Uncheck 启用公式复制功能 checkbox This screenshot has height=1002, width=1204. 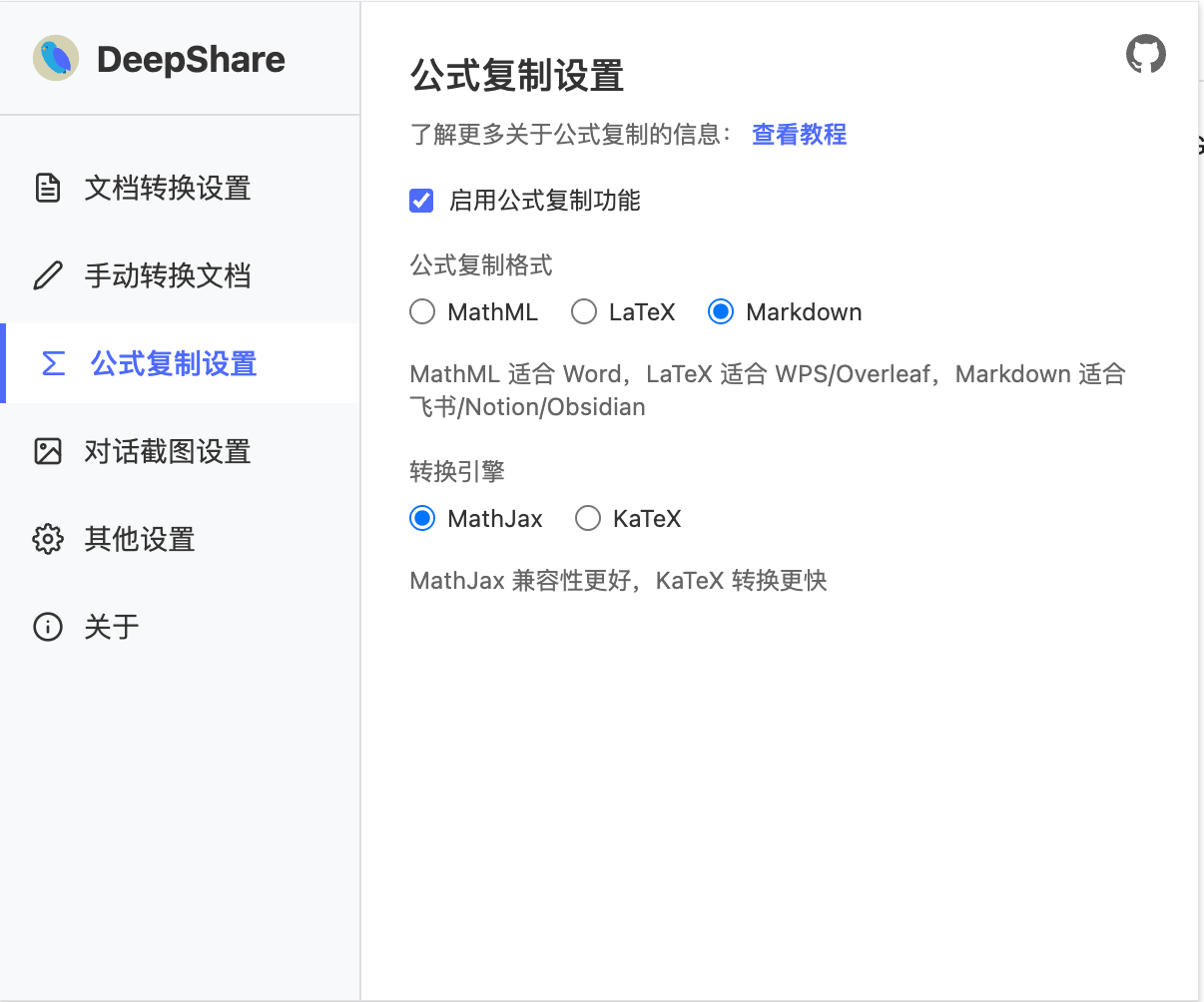420,201
